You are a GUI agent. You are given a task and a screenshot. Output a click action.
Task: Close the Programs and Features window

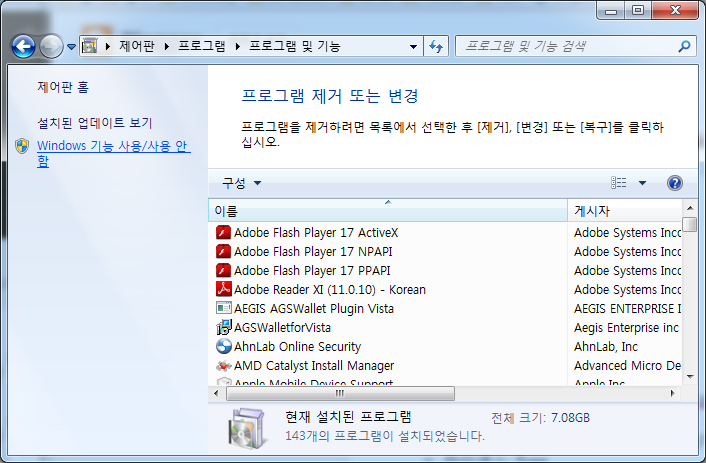click(x=675, y=10)
